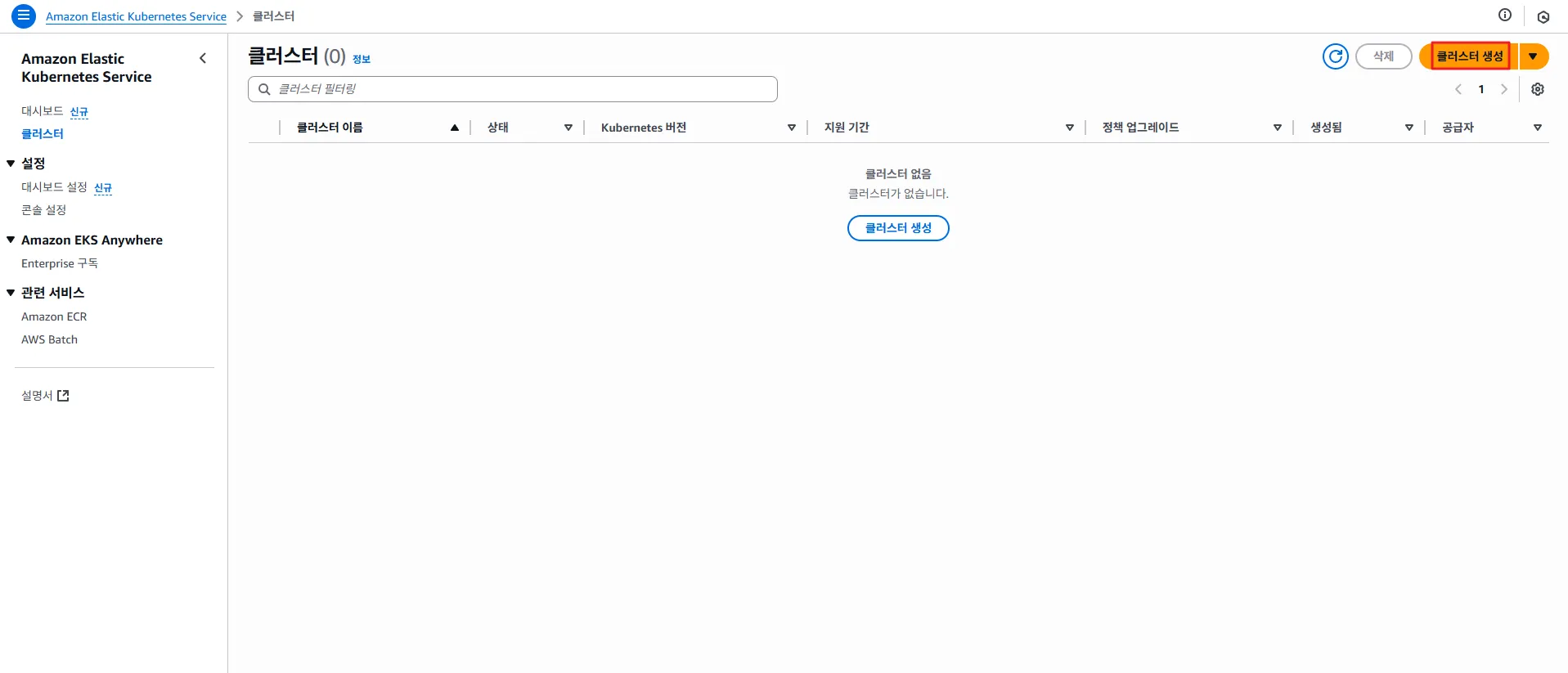This screenshot has width=1568, height=673.
Task: Click the info icon in top bar
Action: tap(1504, 15)
